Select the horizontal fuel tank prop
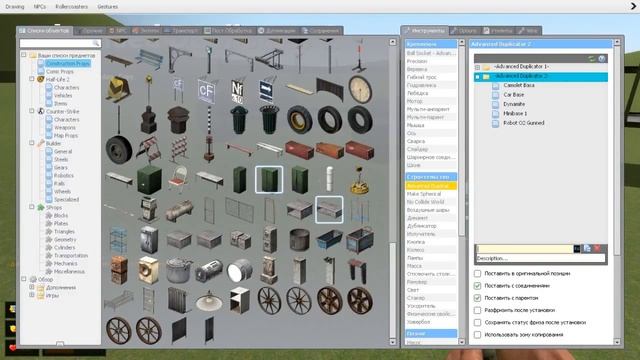This screenshot has width=640, height=360. [179, 210]
